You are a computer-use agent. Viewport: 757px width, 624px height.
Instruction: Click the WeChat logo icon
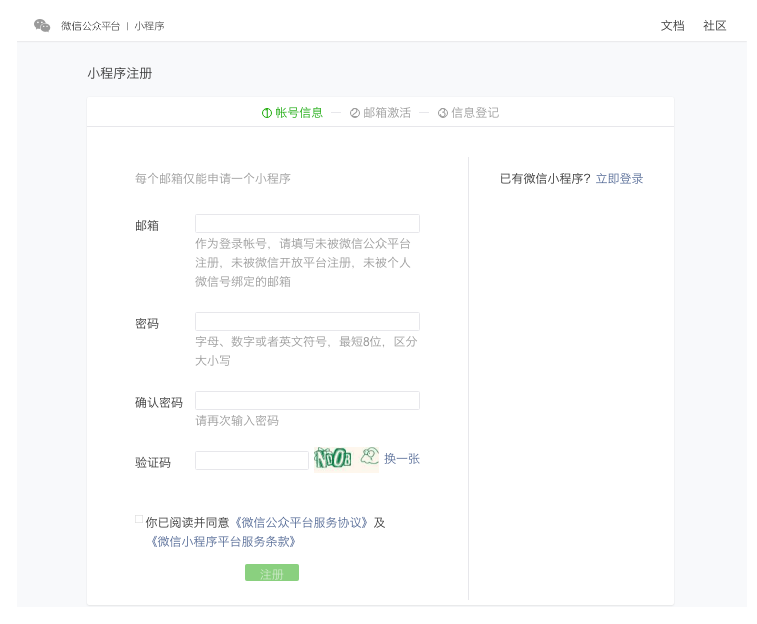(42, 26)
